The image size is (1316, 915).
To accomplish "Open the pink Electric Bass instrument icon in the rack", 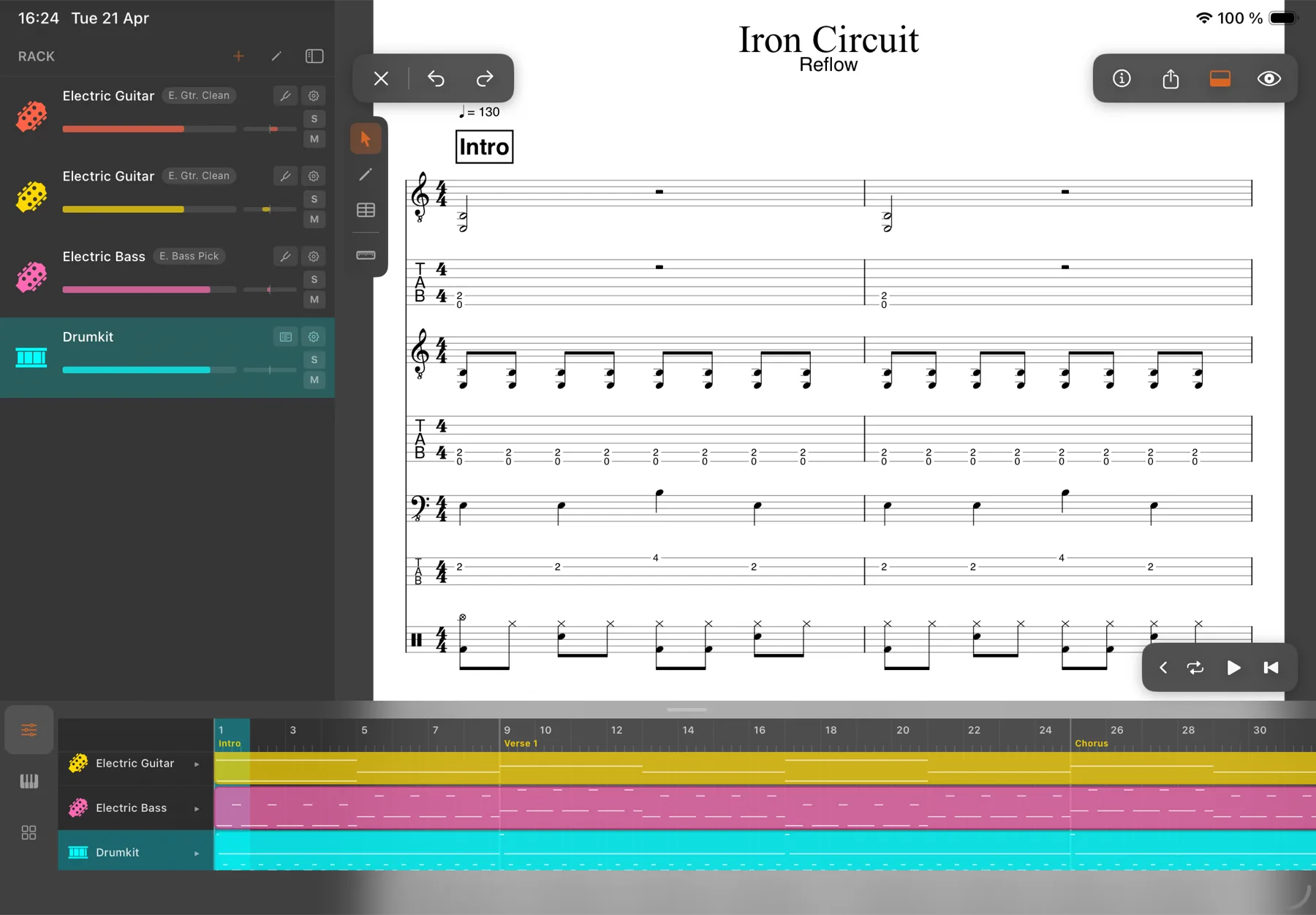I will pos(31,277).
